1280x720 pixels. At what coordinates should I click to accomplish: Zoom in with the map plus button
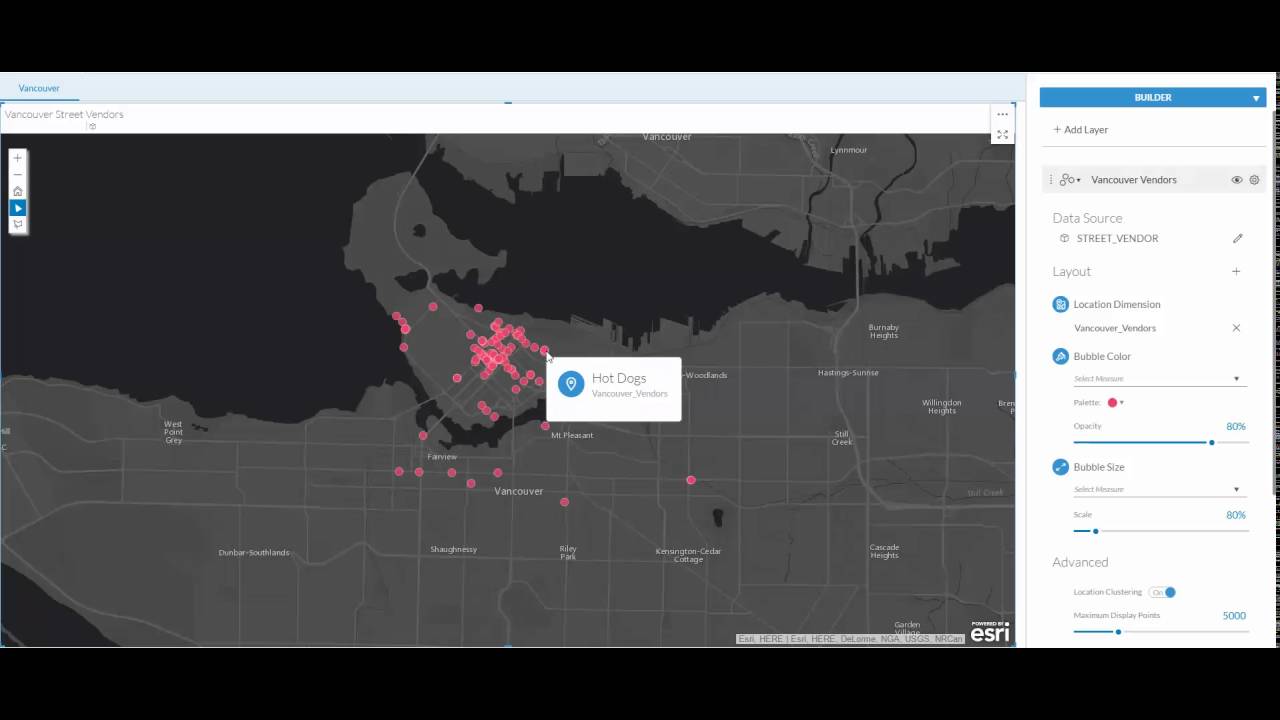17,158
